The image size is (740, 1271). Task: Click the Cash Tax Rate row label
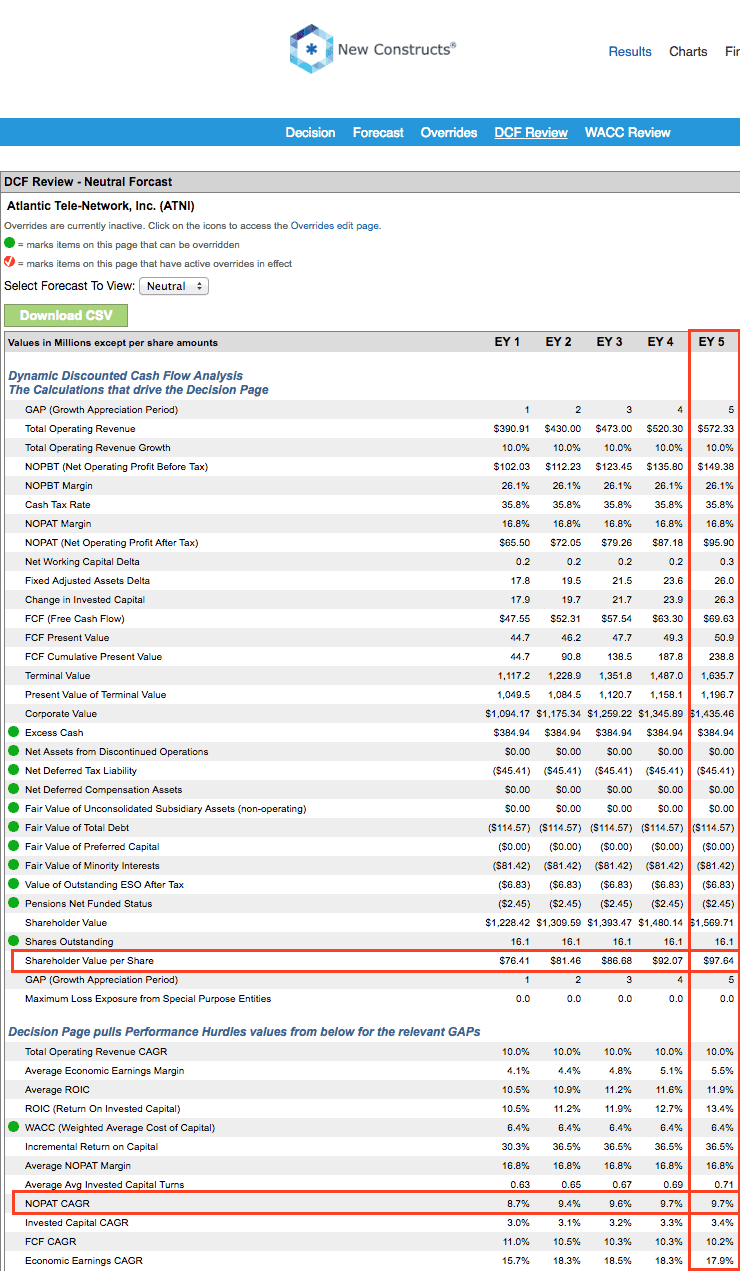(58, 504)
